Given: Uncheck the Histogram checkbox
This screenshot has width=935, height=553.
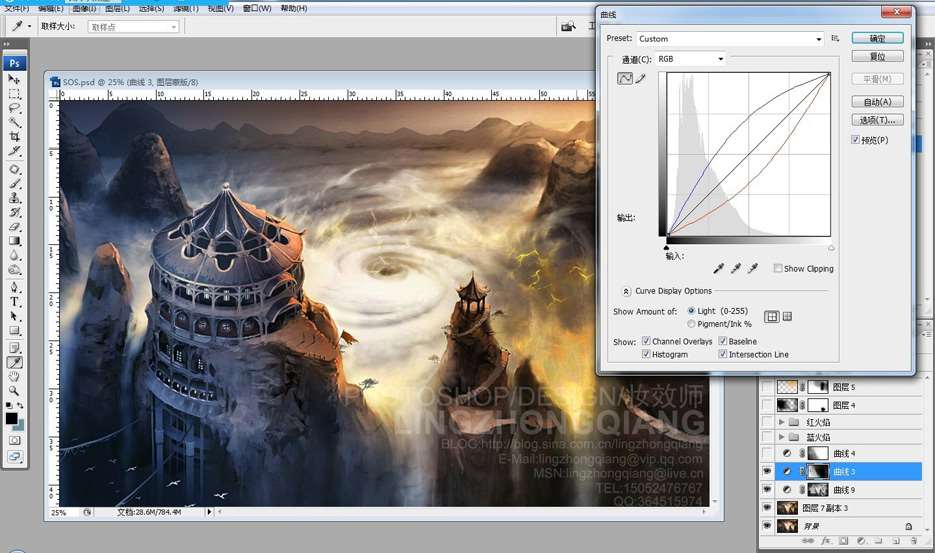Looking at the screenshot, I should (x=646, y=354).
